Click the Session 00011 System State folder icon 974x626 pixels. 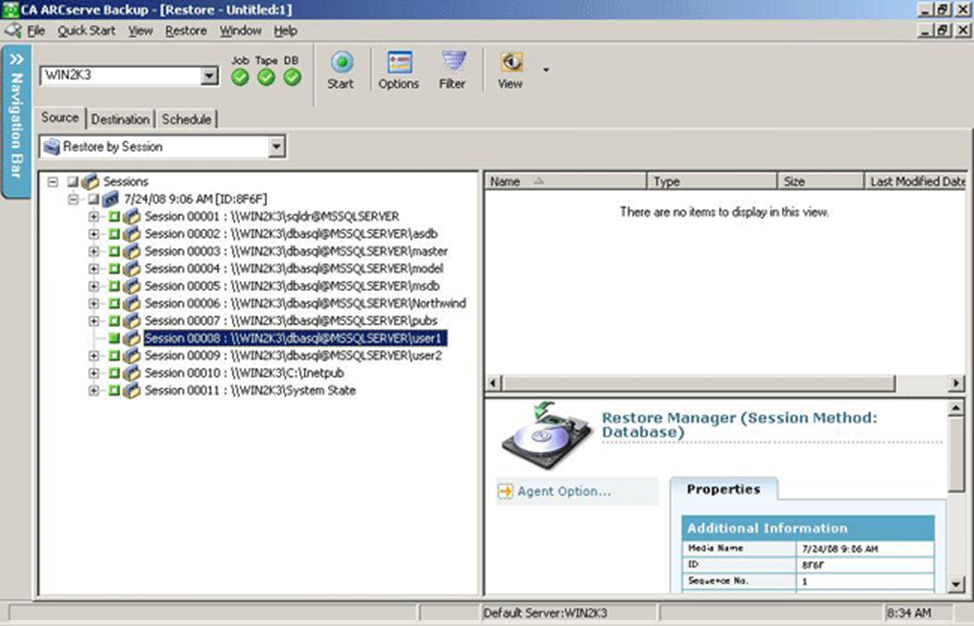(132, 390)
